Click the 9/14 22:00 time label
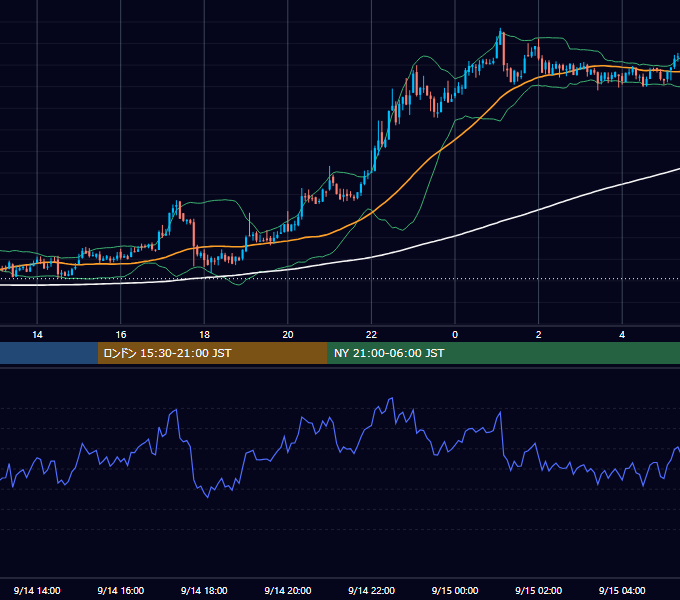This screenshot has width=680, height=600. (371, 590)
